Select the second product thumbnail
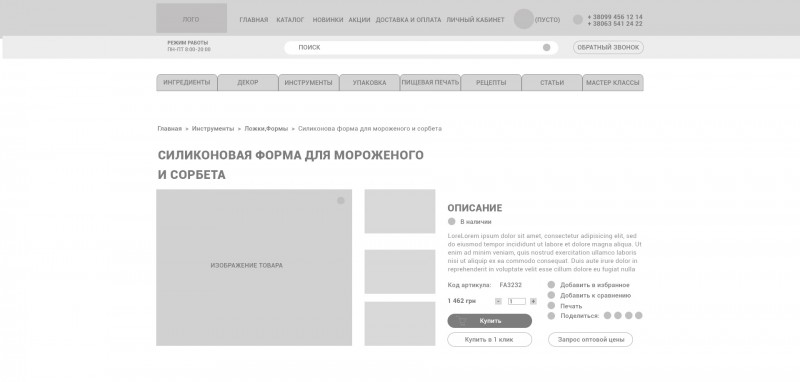The height and width of the screenshot is (382, 800). pos(400,272)
